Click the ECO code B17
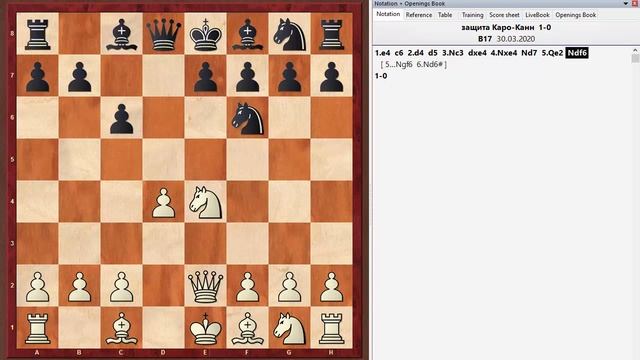Viewport: 640px width, 360px height. click(484, 39)
